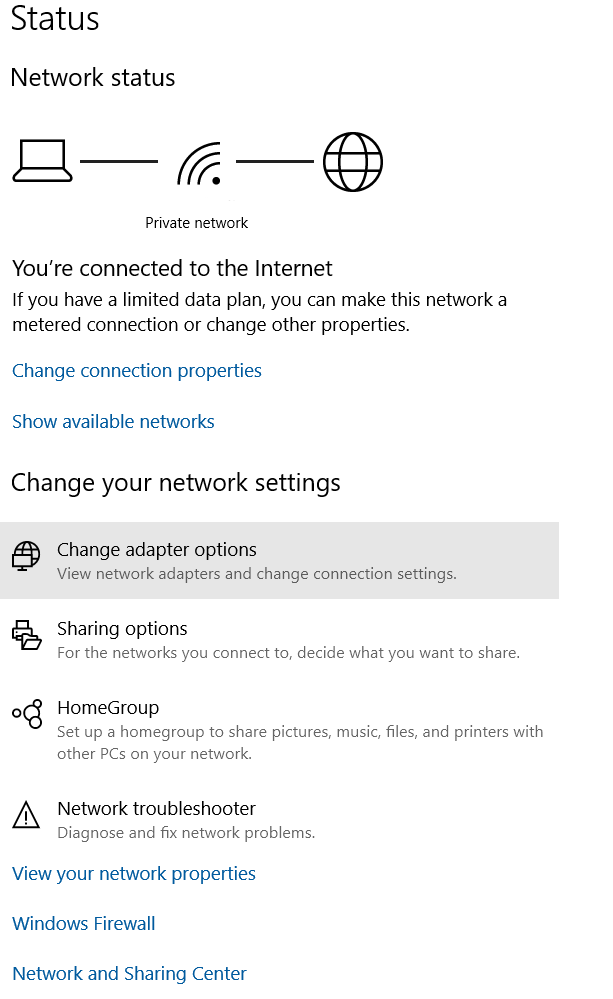Viewport: 613px width, 999px height.
Task: Click the laptop device icon
Action: 42,161
